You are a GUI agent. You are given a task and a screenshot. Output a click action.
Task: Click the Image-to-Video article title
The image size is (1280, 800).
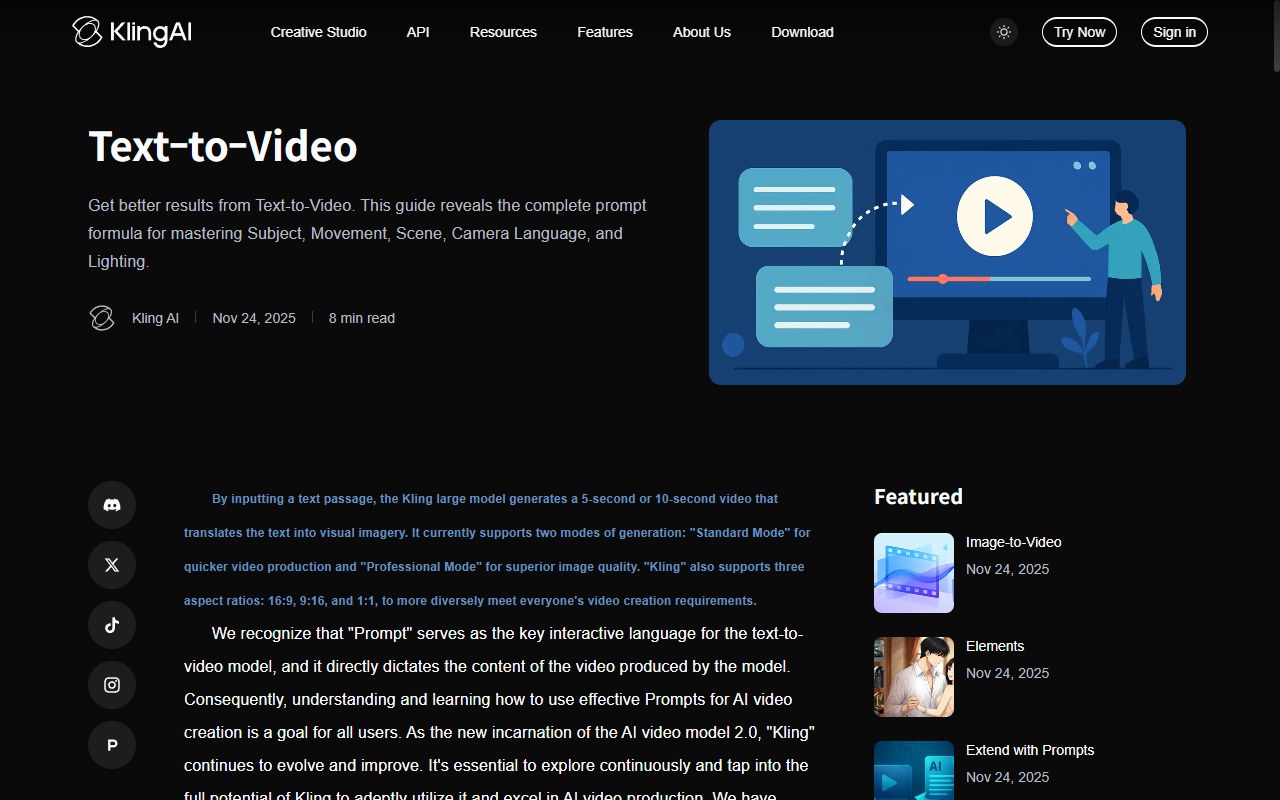[x=1014, y=542]
